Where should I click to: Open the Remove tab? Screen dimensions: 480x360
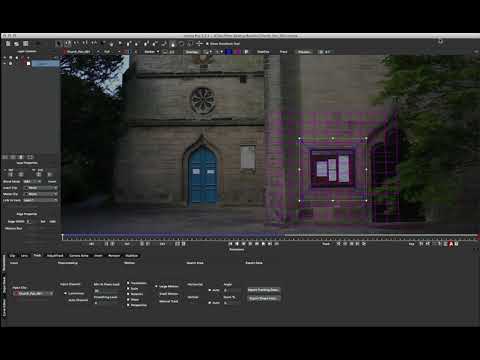pyautogui.click(x=114, y=256)
